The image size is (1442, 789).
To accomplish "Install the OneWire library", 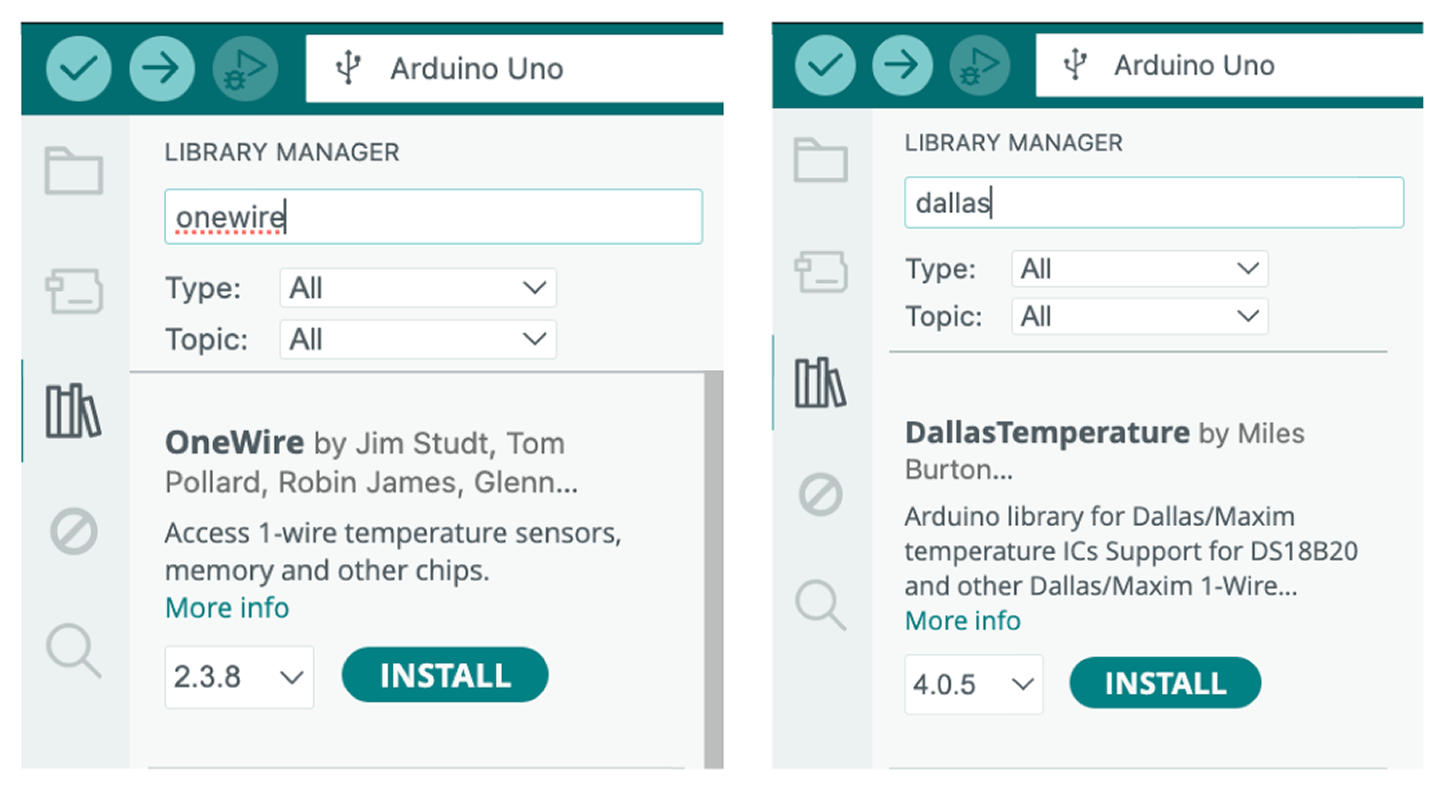I will point(444,675).
